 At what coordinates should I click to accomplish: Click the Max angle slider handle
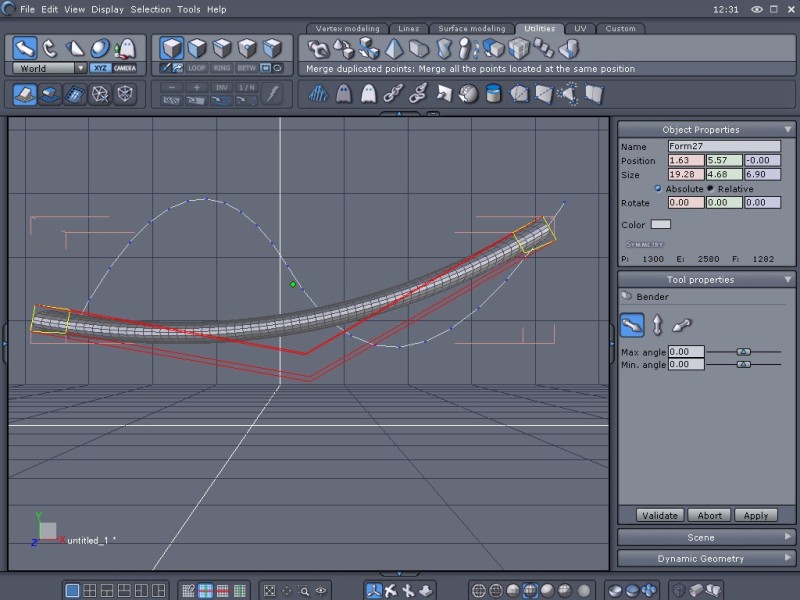point(744,352)
